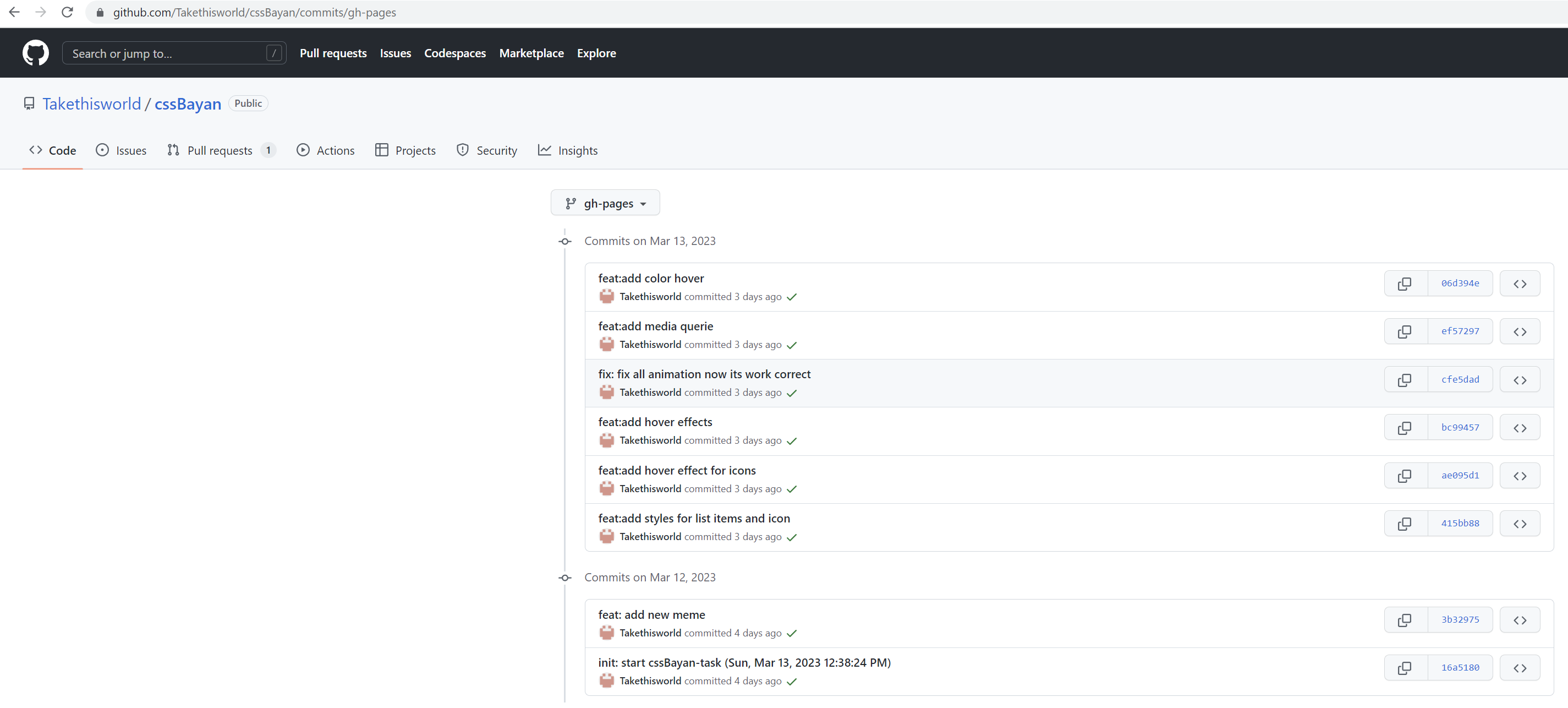Screen dimensions: 1568x708
Task: Open commit ef57297 details
Action: pyautogui.click(x=1460, y=331)
